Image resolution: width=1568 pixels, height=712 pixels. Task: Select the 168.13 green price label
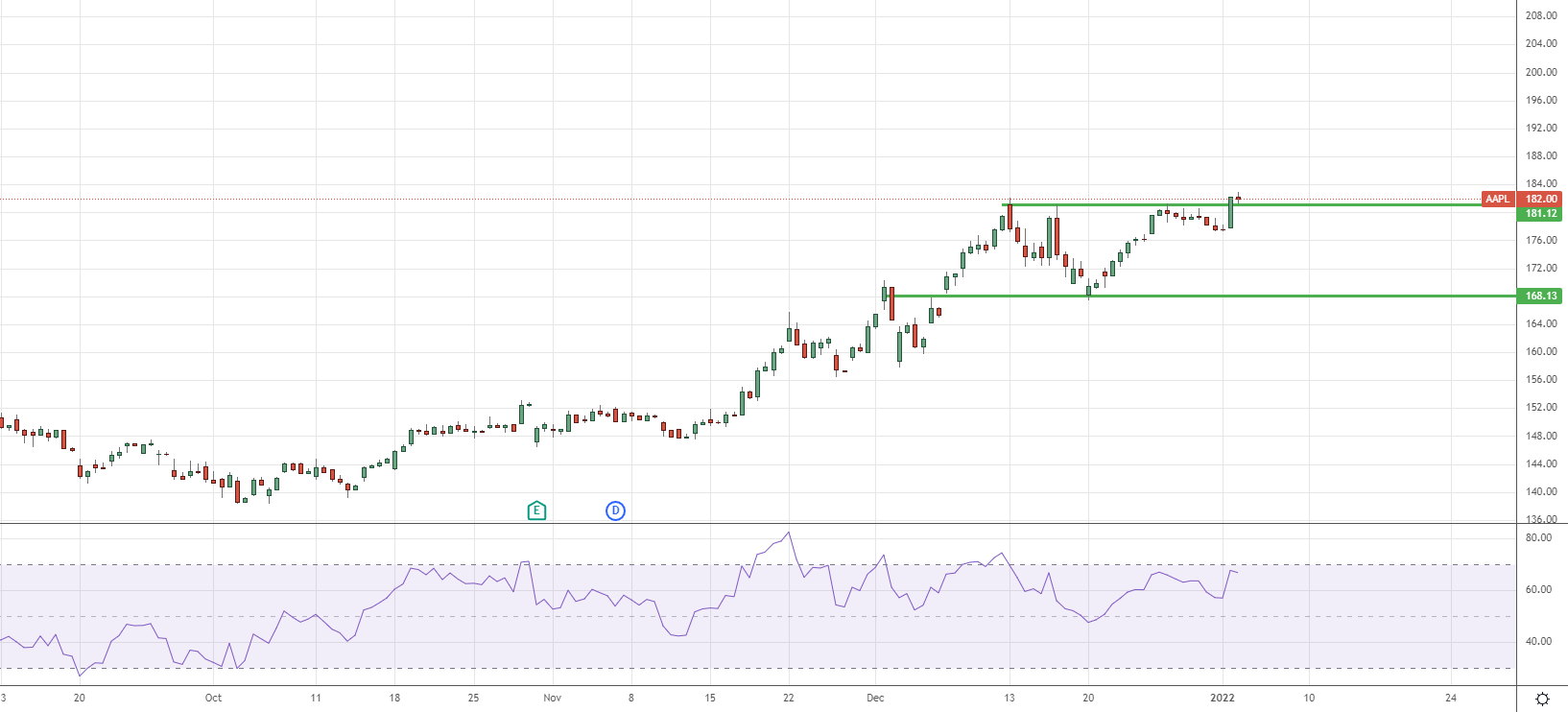(x=1541, y=297)
